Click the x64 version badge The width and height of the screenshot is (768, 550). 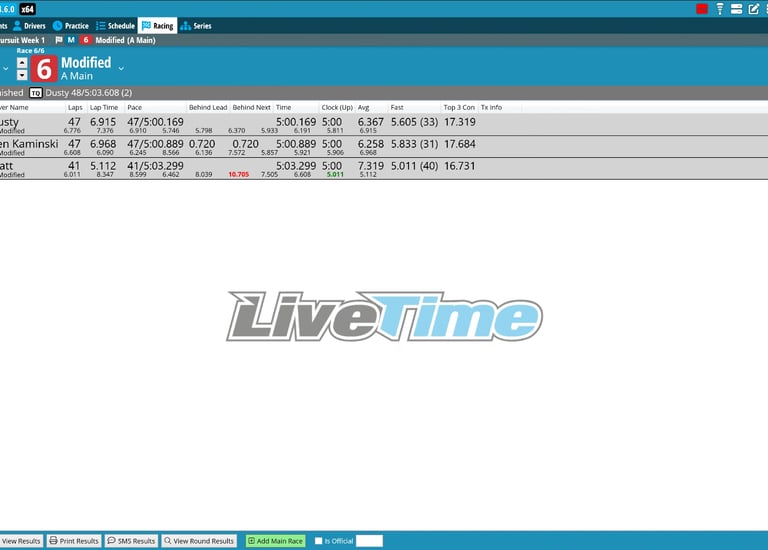click(x=27, y=9)
